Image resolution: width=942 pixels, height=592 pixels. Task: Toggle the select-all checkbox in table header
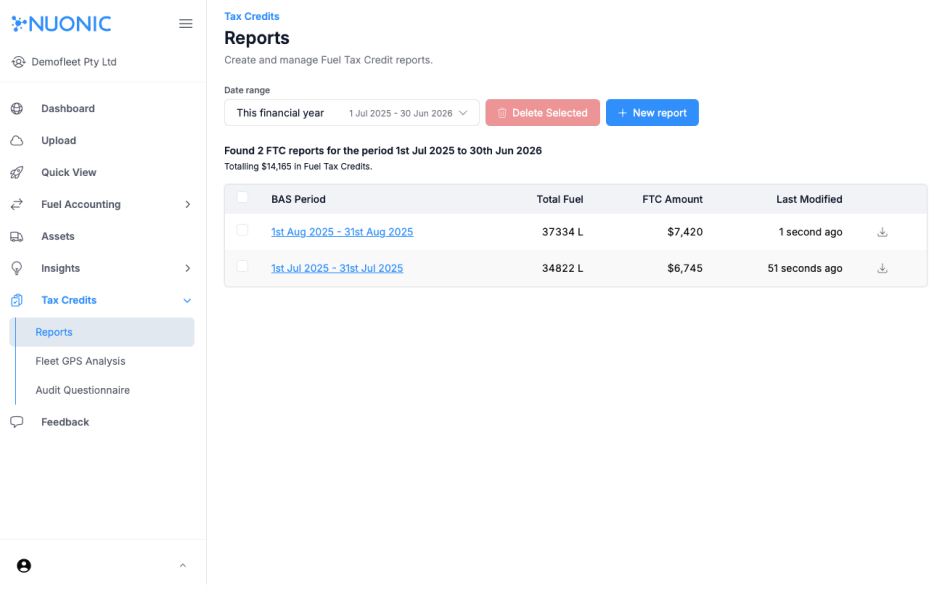point(242,198)
